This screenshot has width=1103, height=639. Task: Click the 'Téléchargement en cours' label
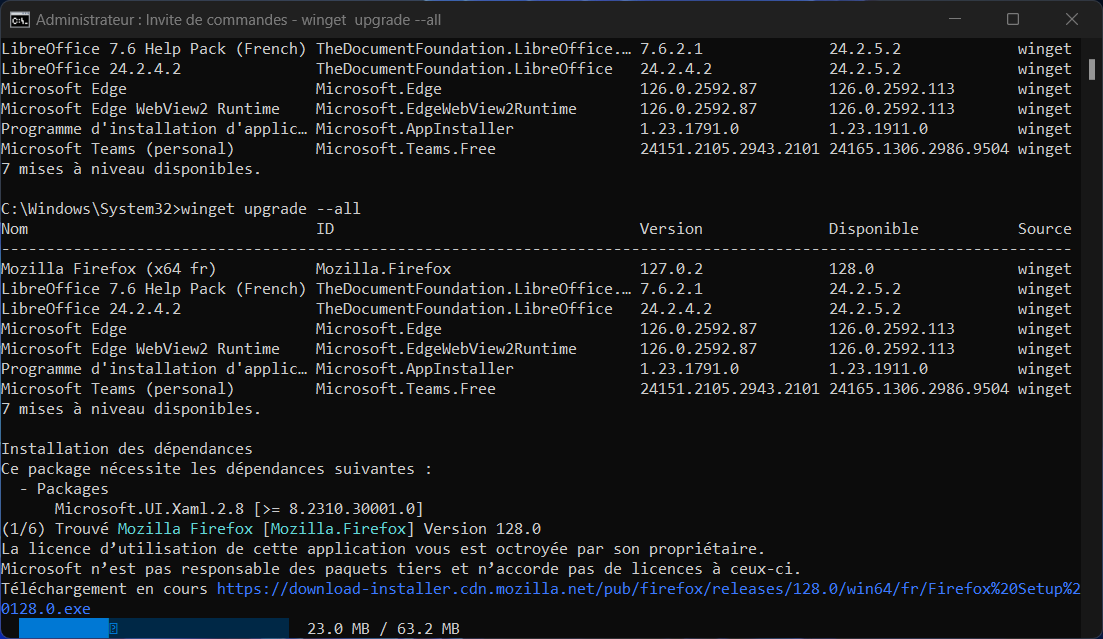(x=104, y=588)
